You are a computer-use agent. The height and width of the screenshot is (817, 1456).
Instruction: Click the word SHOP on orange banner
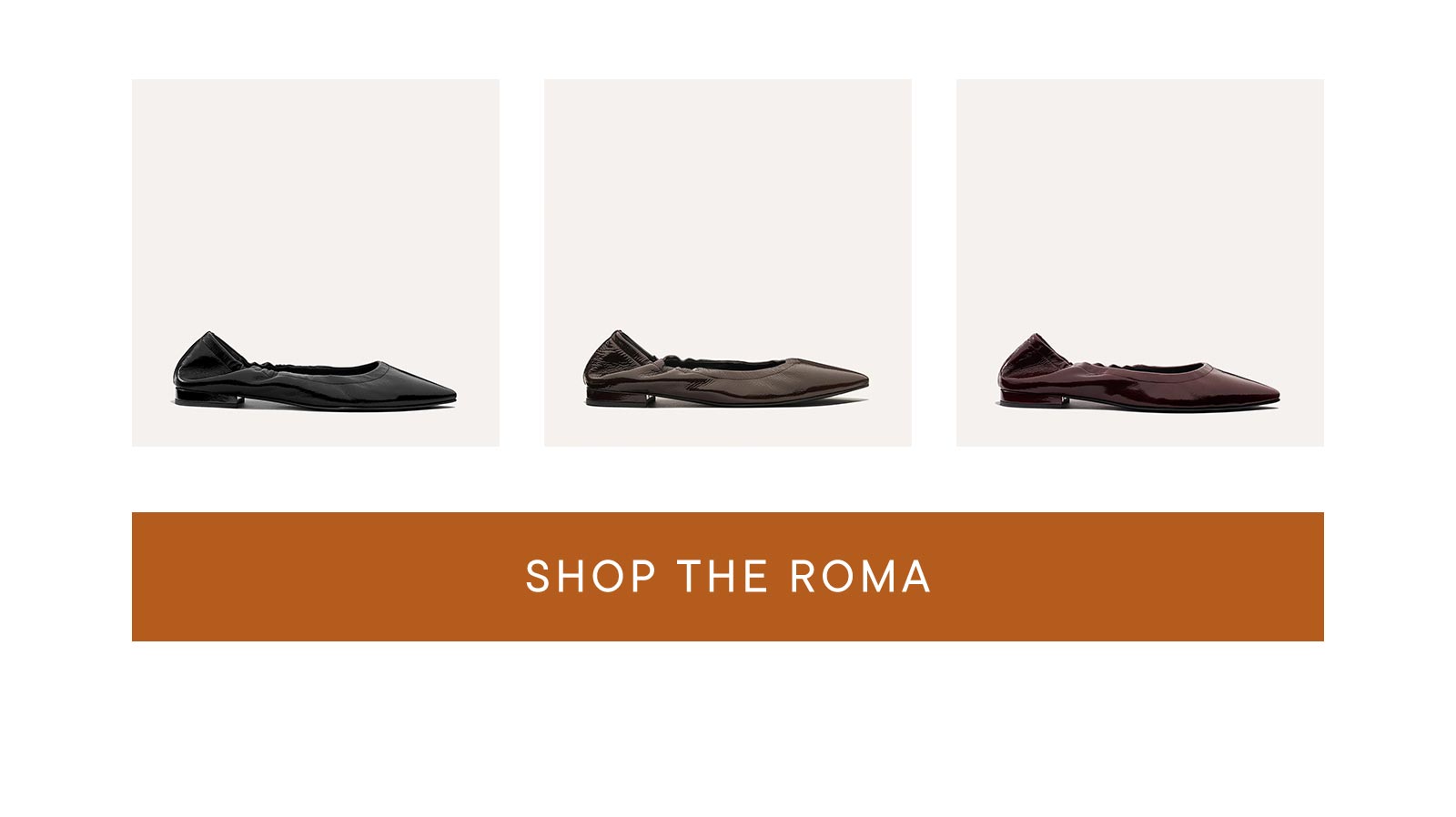(591, 577)
